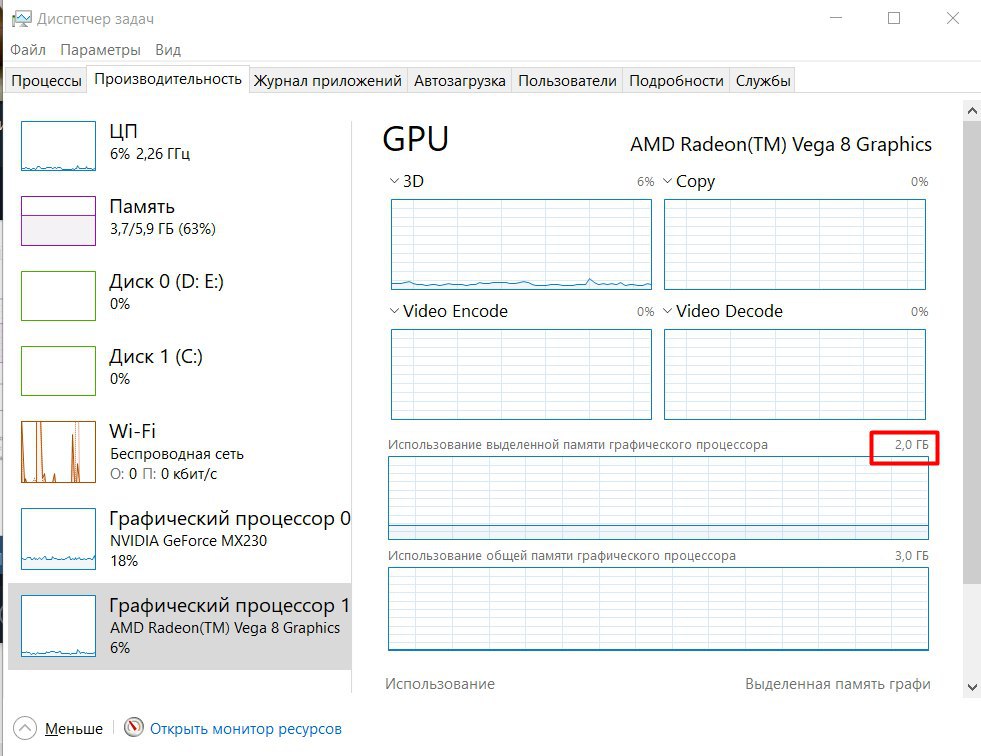Select the Wi-Fi list entry label
The width and height of the screenshot is (981, 756).
[x=133, y=431]
